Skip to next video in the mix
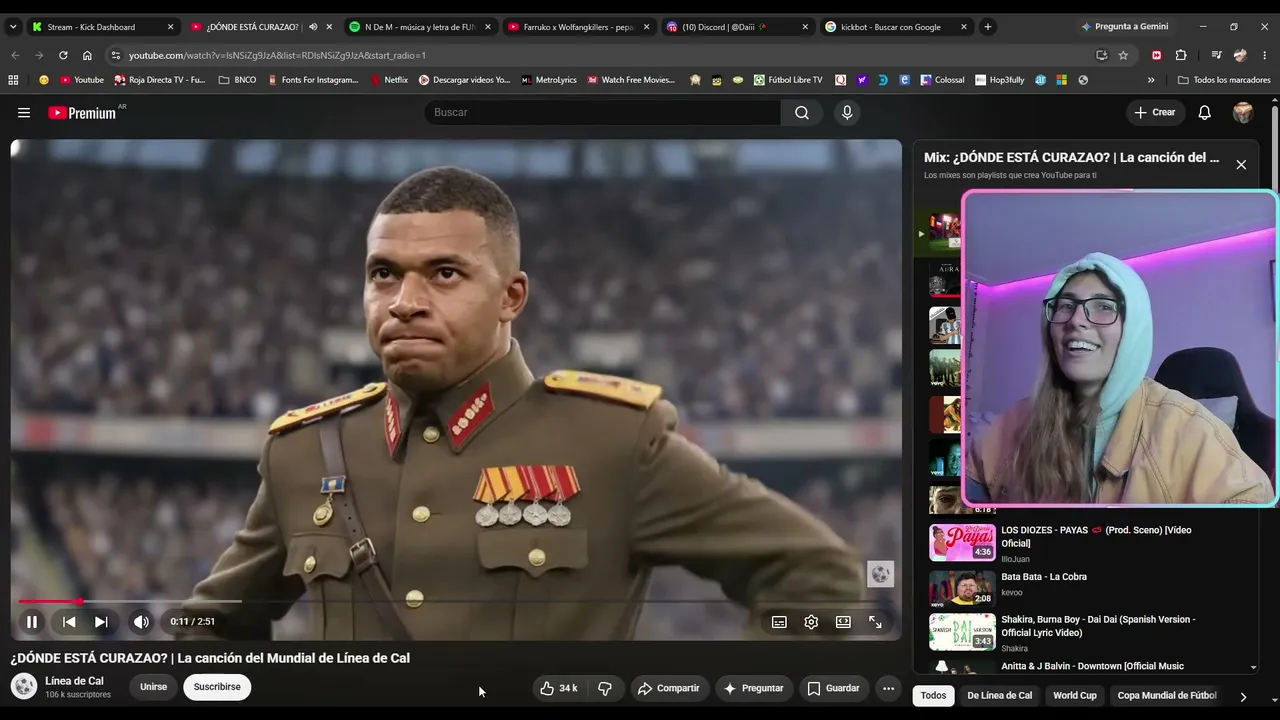Image resolution: width=1280 pixels, height=720 pixels. (x=101, y=622)
